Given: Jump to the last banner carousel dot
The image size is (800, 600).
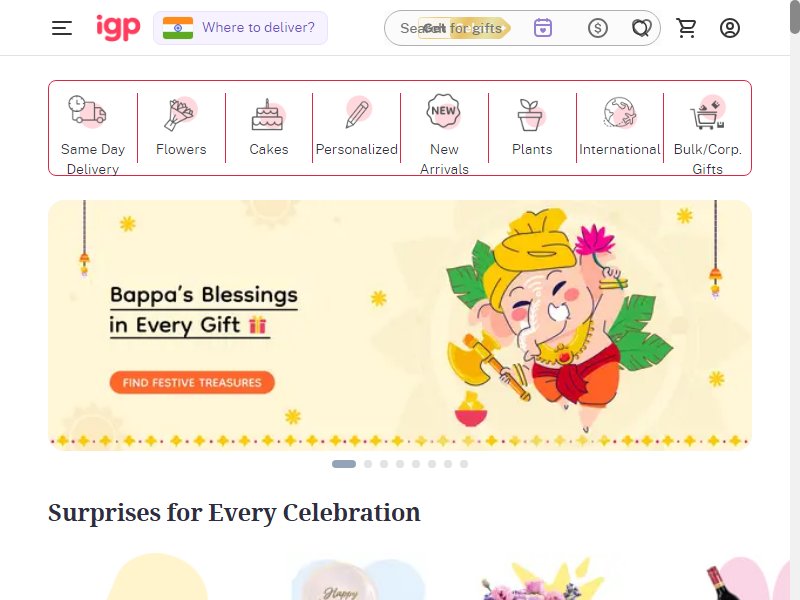Looking at the screenshot, I should pyautogui.click(x=464, y=464).
